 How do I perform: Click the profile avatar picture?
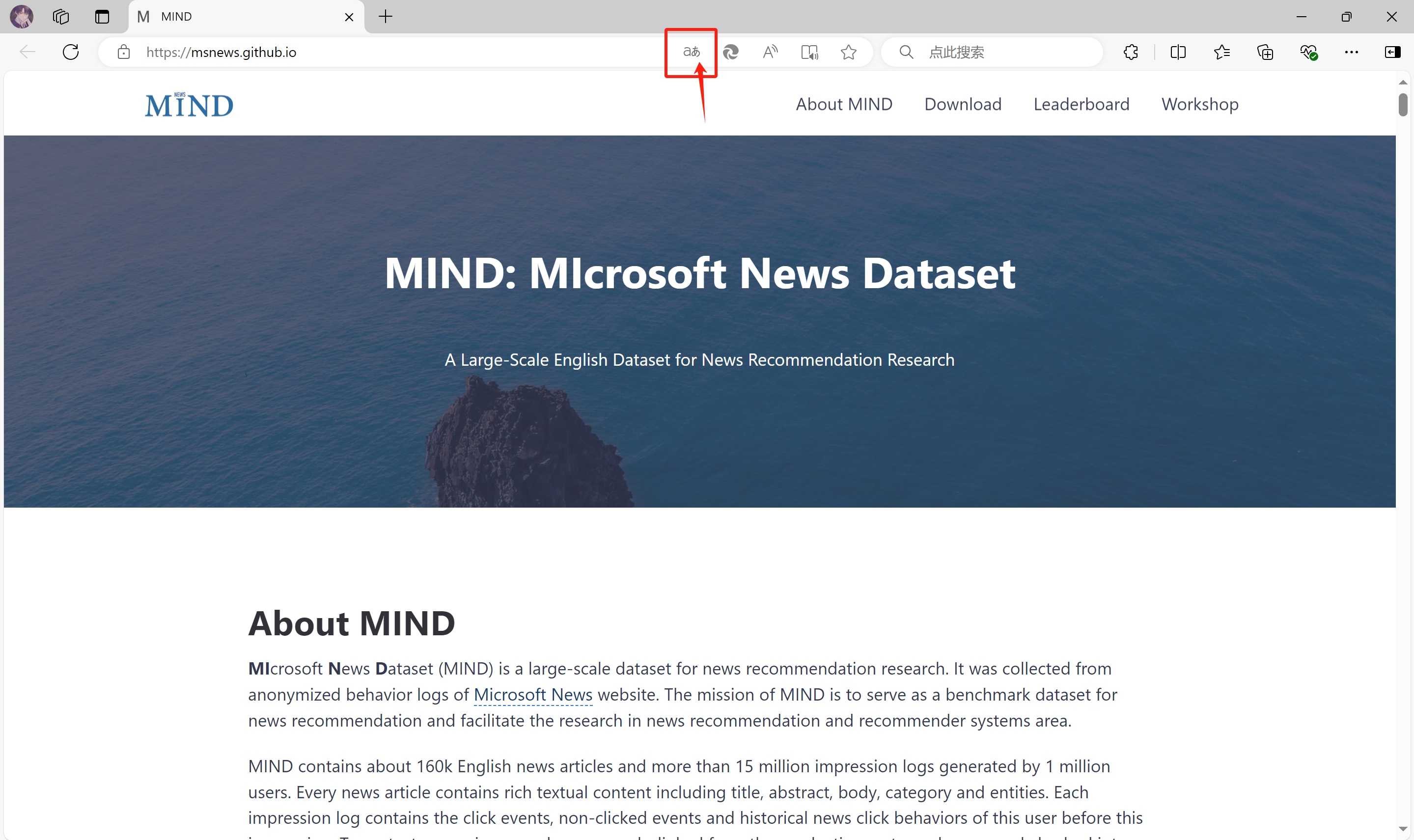pyautogui.click(x=22, y=16)
